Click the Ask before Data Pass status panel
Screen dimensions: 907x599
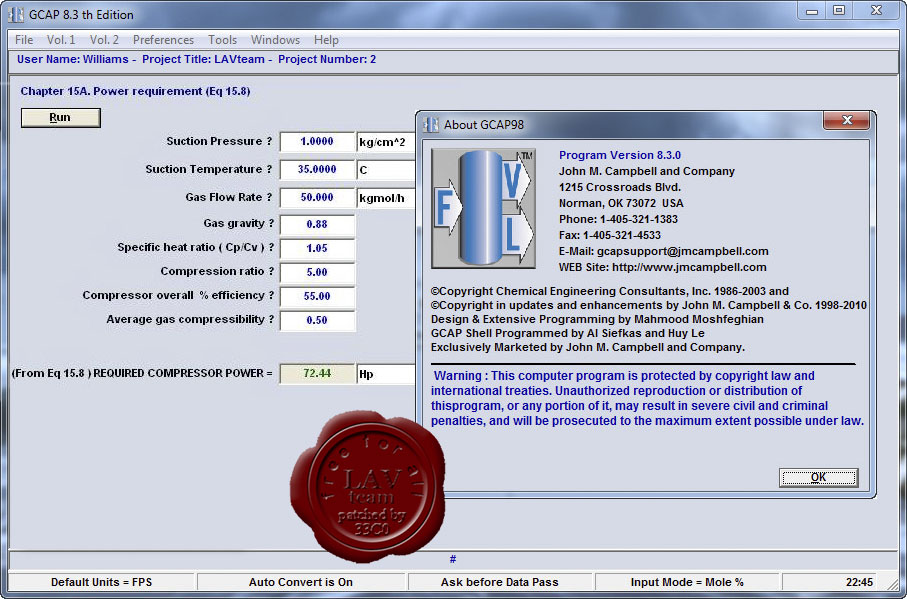pyautogui.click(x=500, y=582)
